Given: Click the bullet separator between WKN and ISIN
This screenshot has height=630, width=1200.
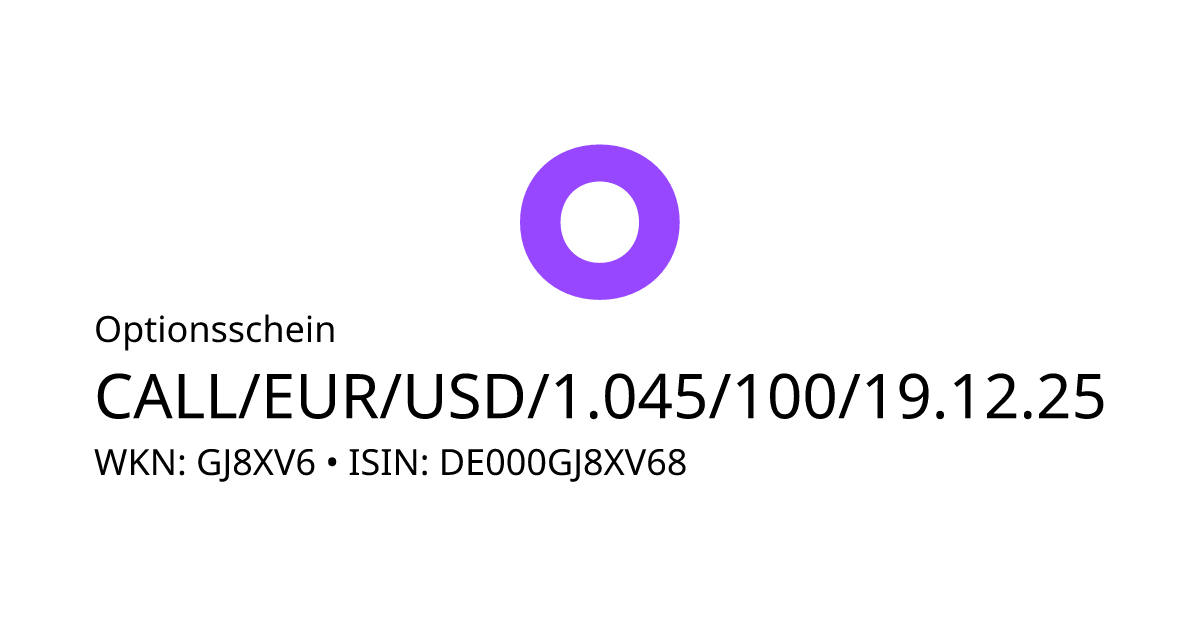Looking at the screenshot, I should click(x=332, y=465).
